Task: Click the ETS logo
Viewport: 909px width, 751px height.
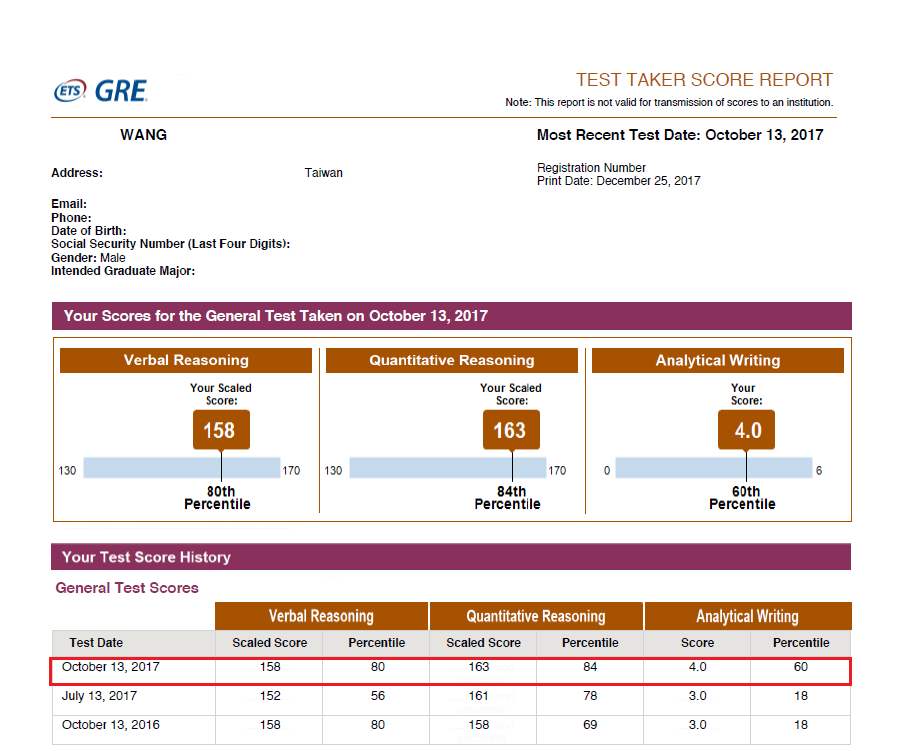Action: (x=70, y=90)
